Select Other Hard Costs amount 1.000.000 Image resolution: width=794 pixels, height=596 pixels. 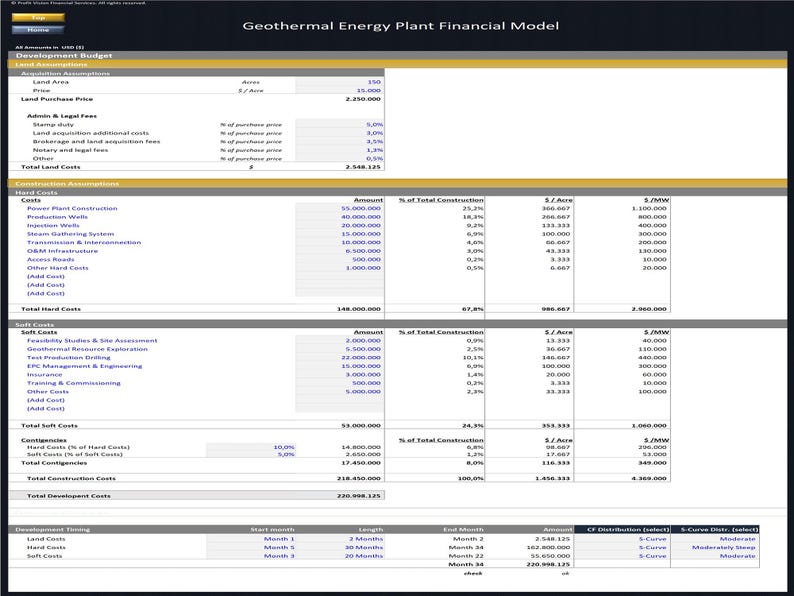click(339, 268)
